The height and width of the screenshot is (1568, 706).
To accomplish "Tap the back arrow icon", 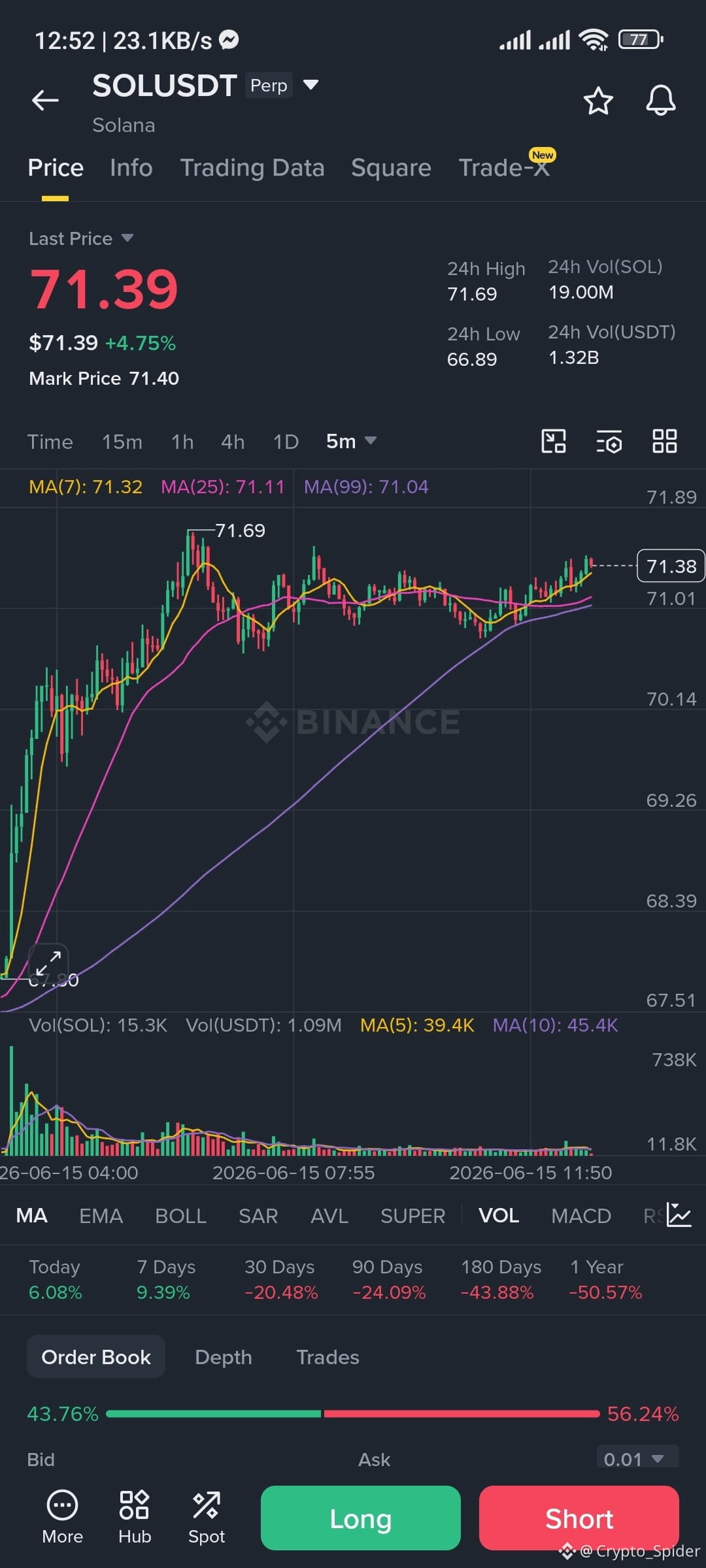I will click(45, 100).
